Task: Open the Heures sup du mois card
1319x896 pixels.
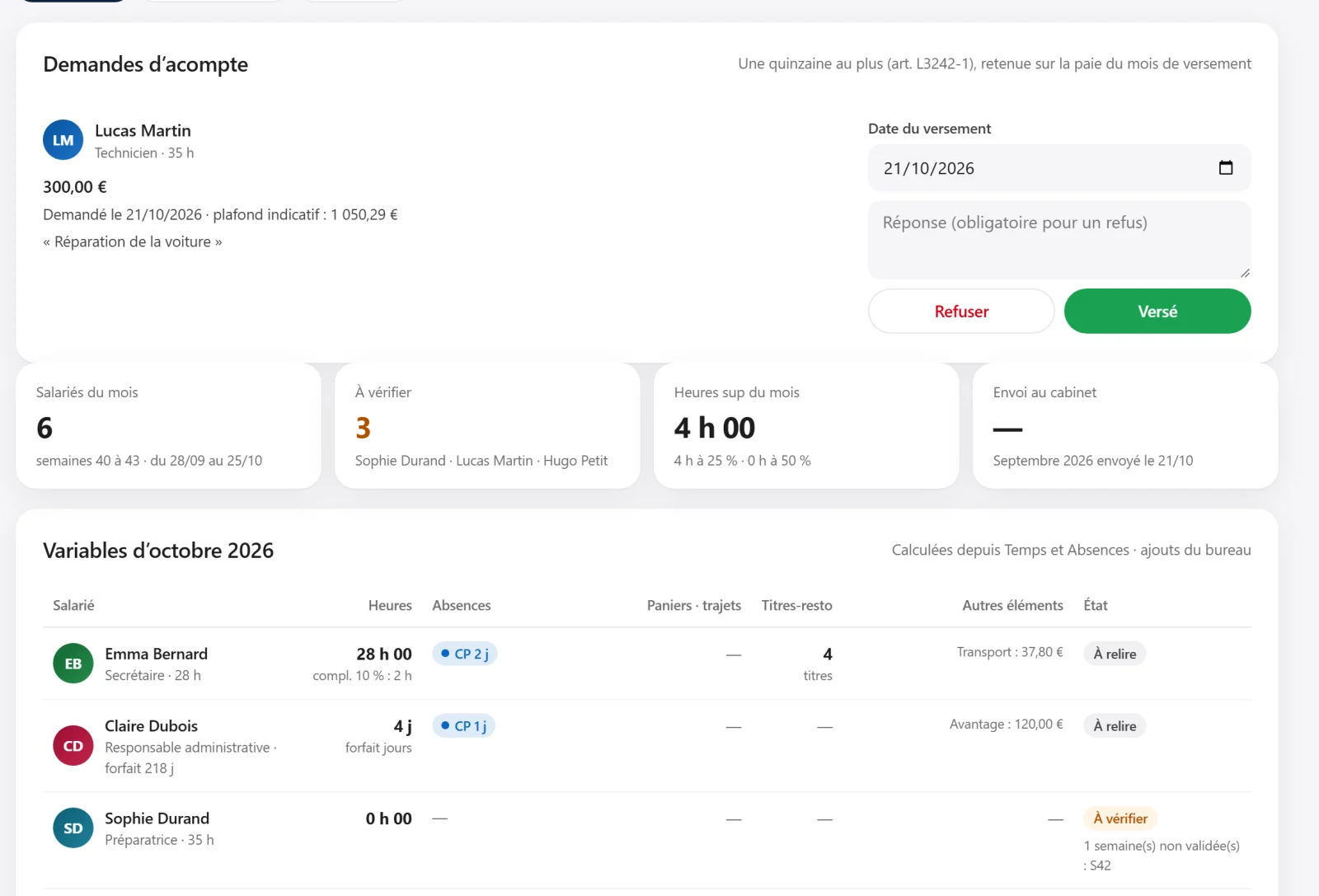Action: 806,426
